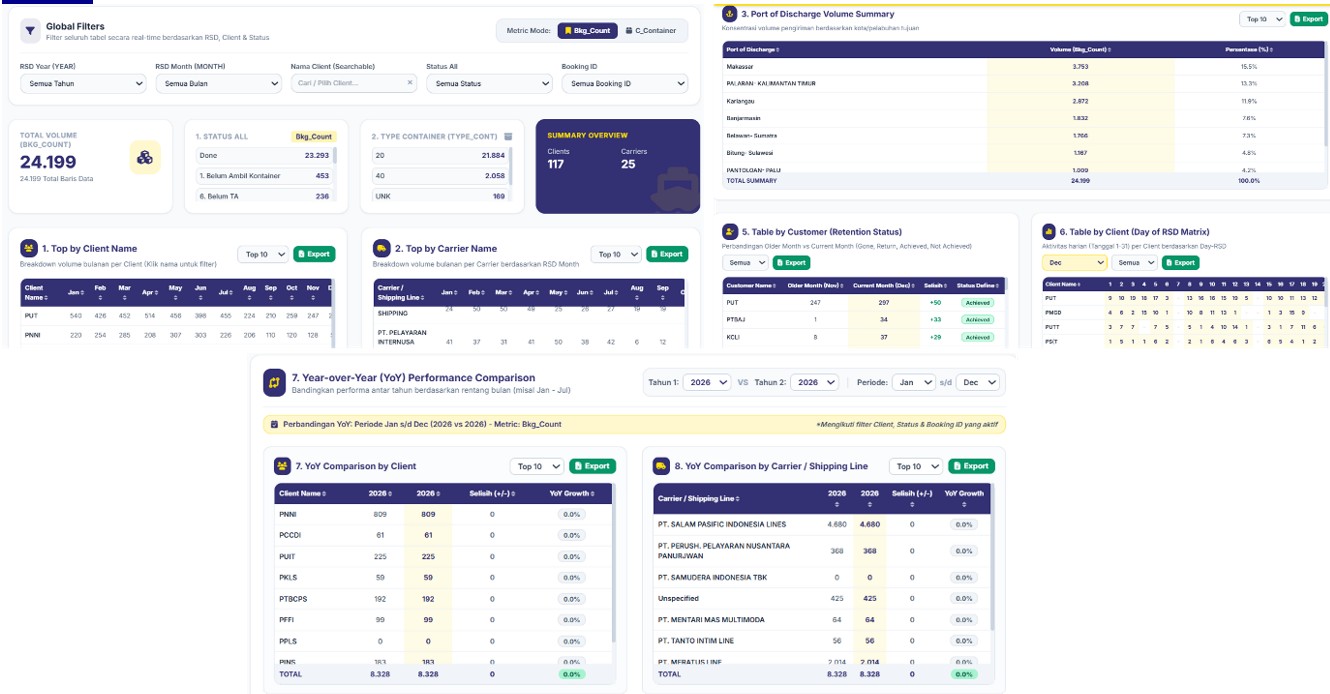Click the truck icon beside Top by Carrier Name
Viewport: 1330px width, 694px height.
382,248
